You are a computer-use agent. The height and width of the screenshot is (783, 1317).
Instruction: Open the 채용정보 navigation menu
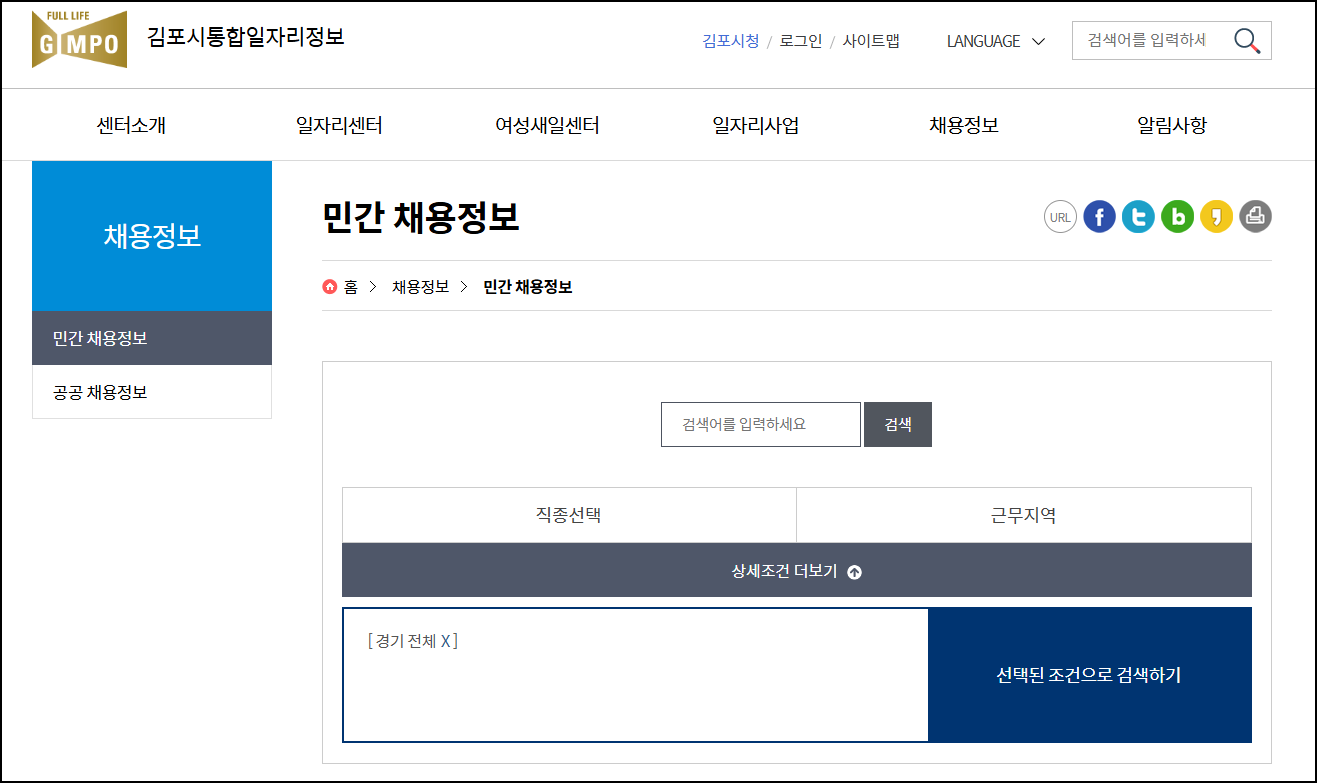click(963, 125)
